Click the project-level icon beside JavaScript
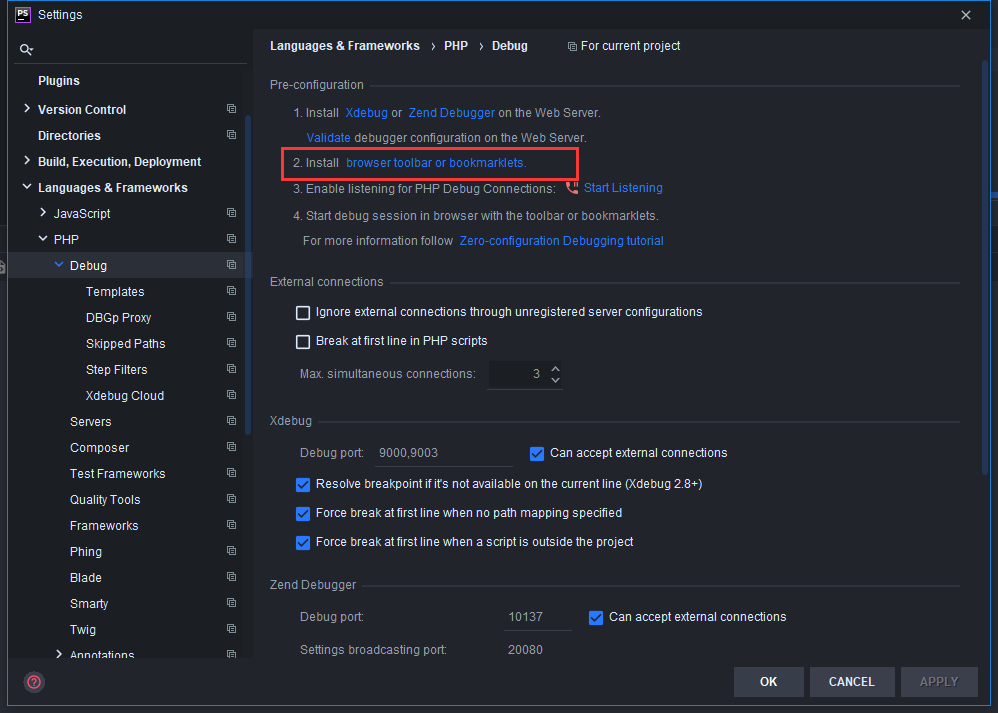The width and height of the screenshot is (998, 713). point(232,213)
